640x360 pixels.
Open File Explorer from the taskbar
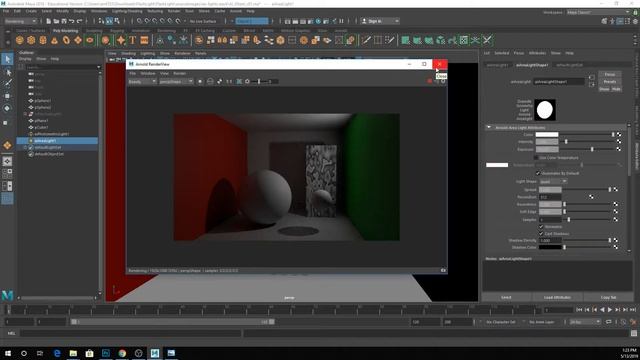coord(73,353)
